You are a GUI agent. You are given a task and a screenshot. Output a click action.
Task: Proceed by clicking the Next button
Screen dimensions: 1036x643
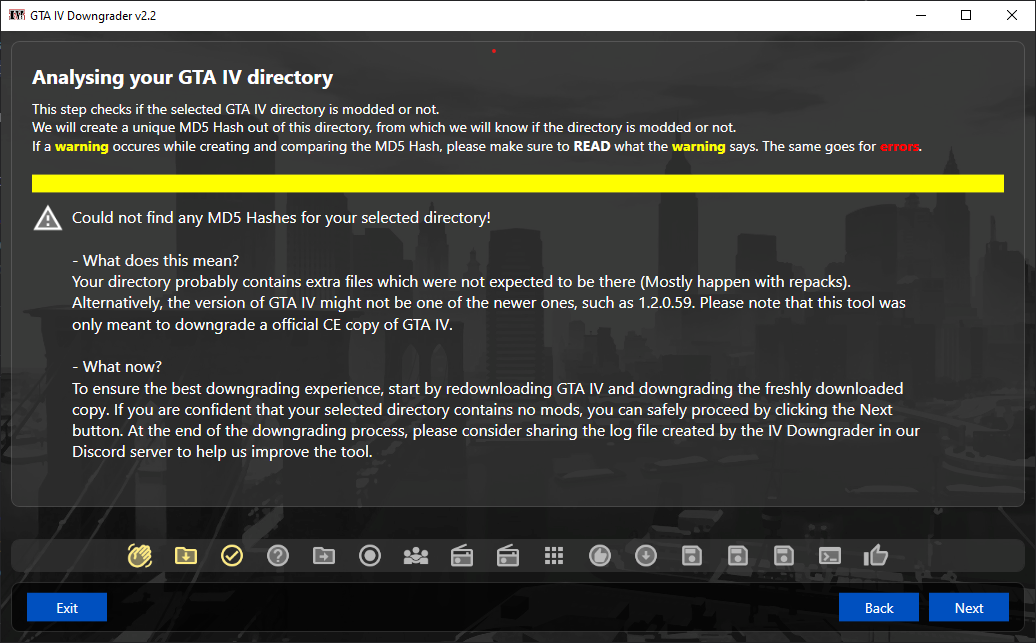click(969, 607)
